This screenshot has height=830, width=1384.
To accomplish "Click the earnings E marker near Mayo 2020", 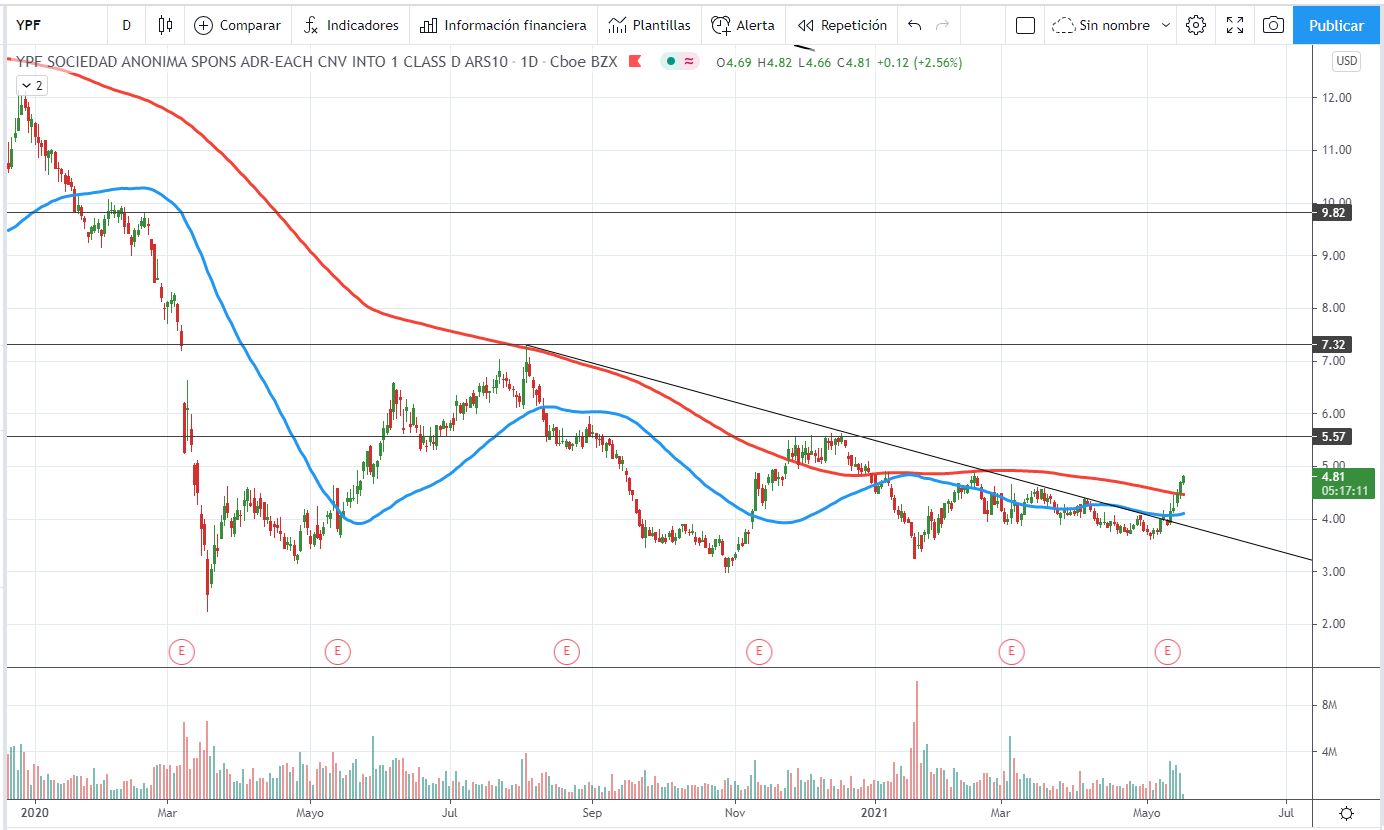I will point(337,652).
